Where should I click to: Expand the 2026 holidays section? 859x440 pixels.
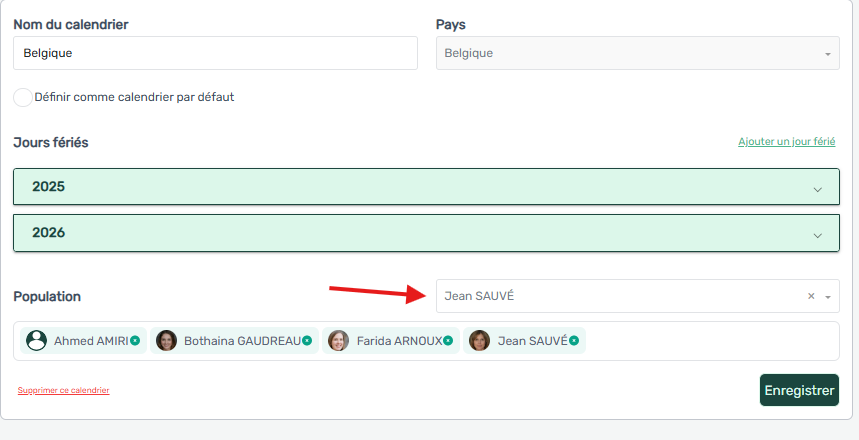click(x=817, y=234)
